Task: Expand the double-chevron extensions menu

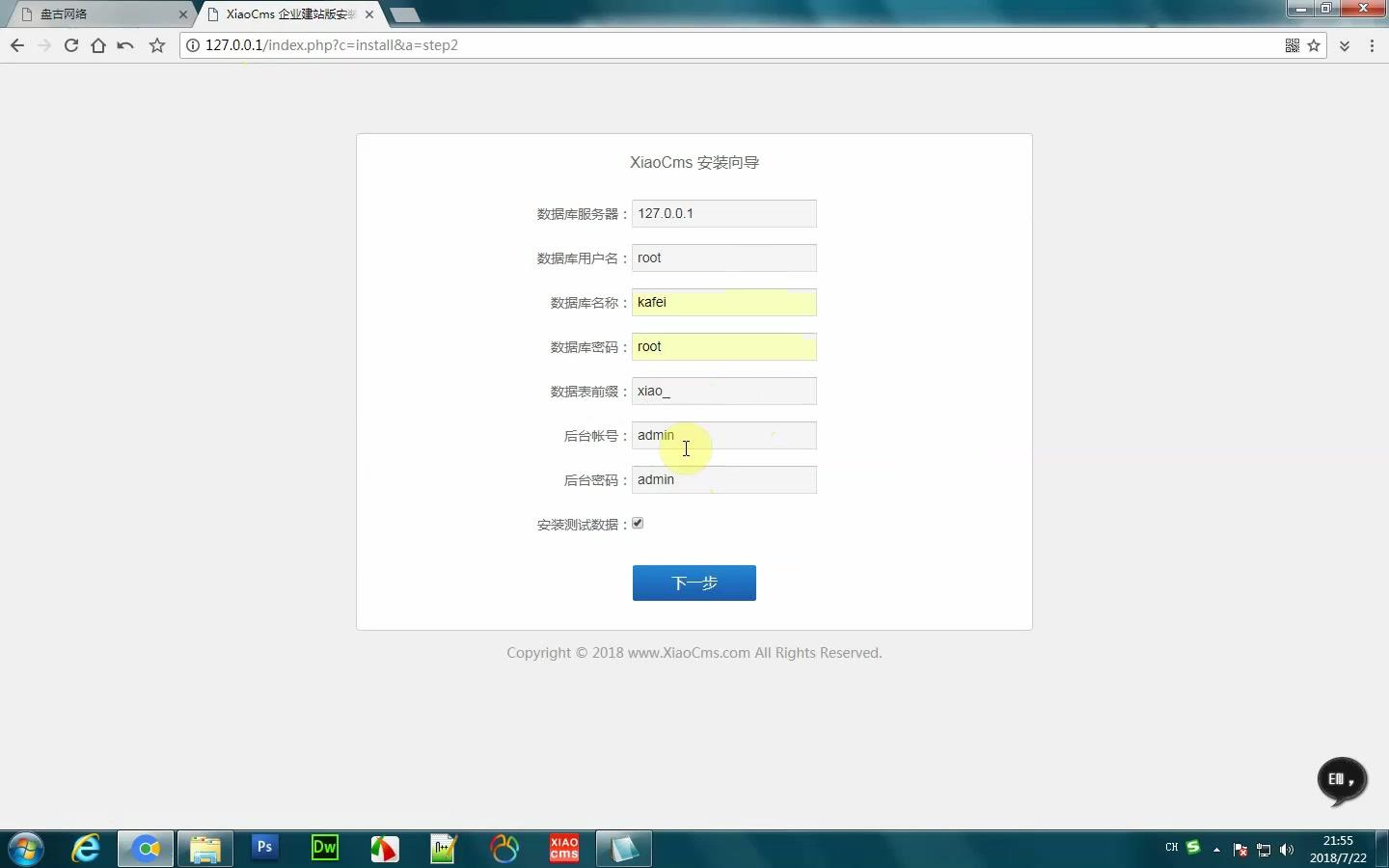Action: [x=1345, y=45]
